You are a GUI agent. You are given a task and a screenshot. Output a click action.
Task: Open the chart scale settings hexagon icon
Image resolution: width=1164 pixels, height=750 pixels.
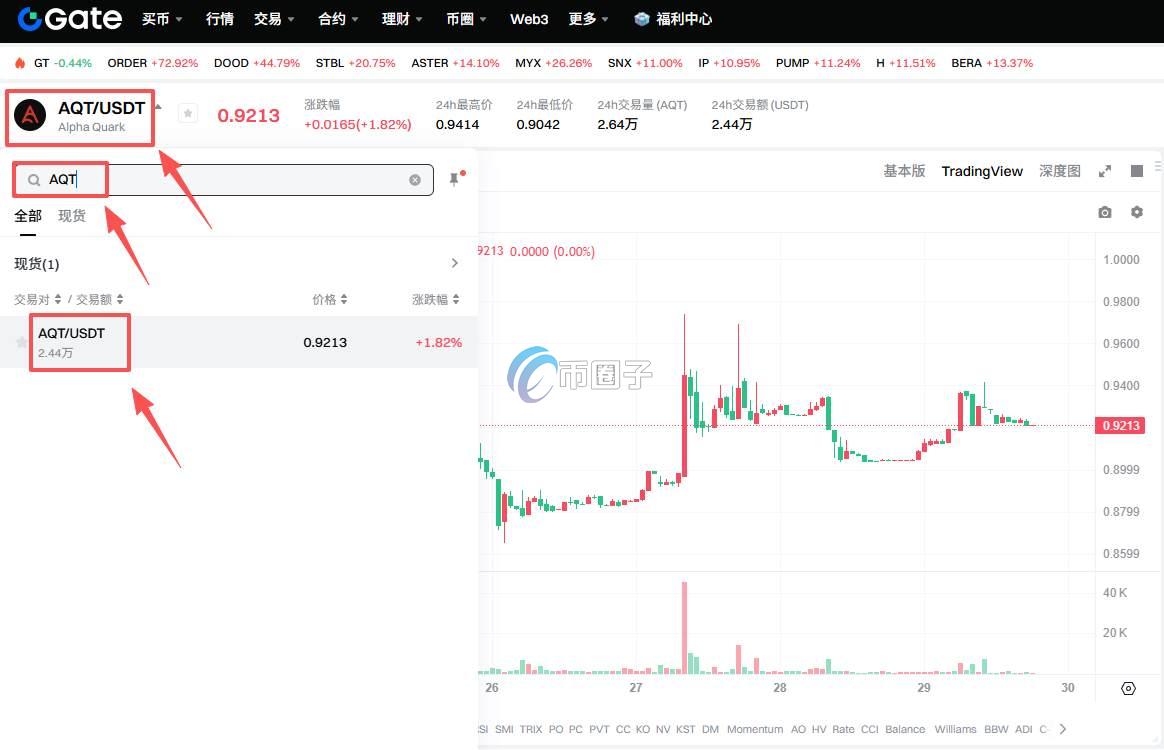tap(1129, 688)
